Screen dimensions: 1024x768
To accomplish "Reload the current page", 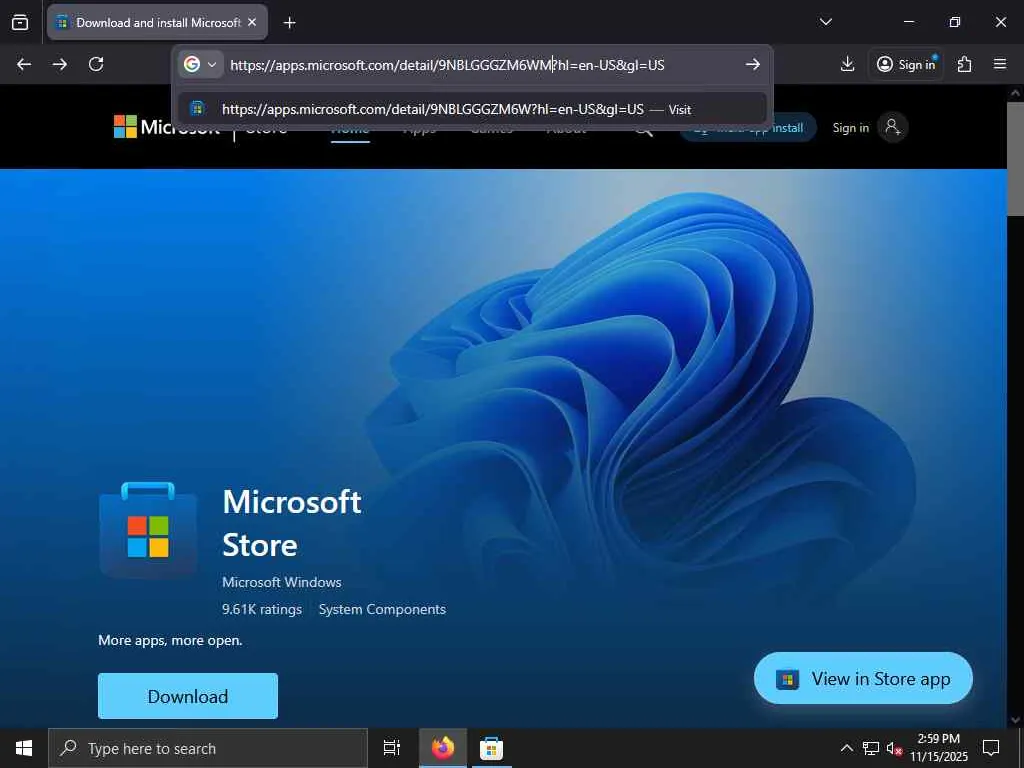I will click(96, 64).
